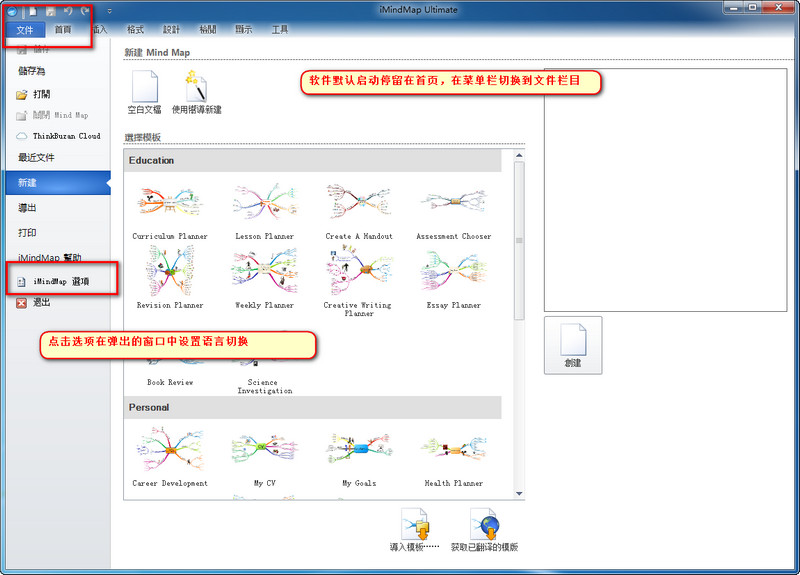Switch to the 格式 tab
This screenshot has height=575, width=800.
(x=135, y=30)
